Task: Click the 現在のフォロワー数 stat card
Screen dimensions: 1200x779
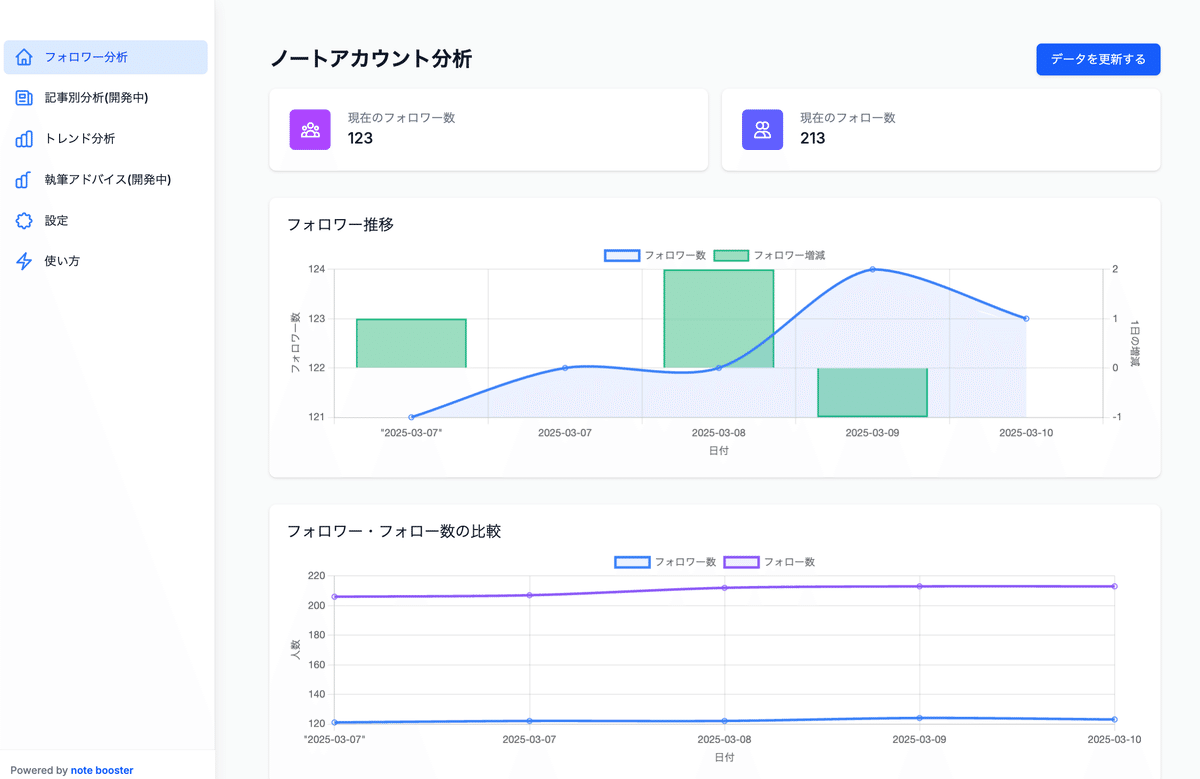Action: click(489, 129)
